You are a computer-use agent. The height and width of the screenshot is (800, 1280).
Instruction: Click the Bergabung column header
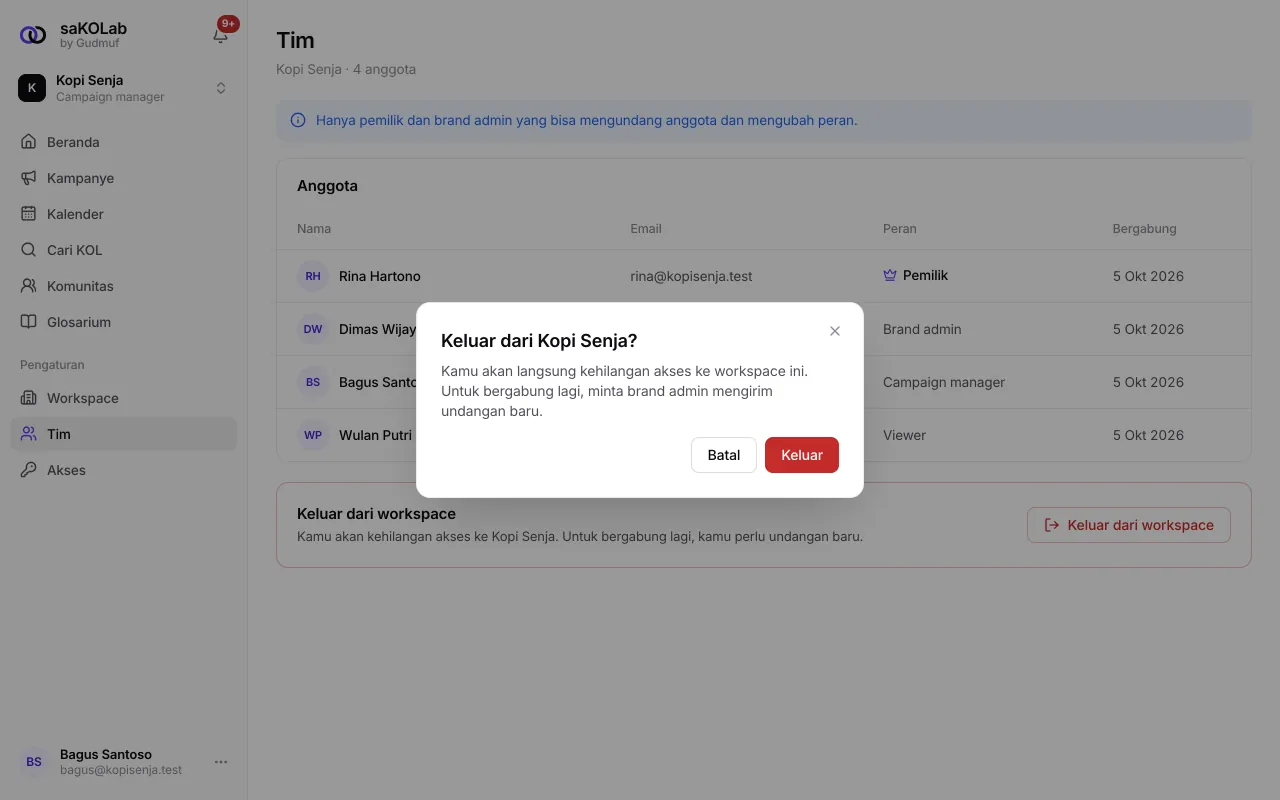click(1144, 228)
